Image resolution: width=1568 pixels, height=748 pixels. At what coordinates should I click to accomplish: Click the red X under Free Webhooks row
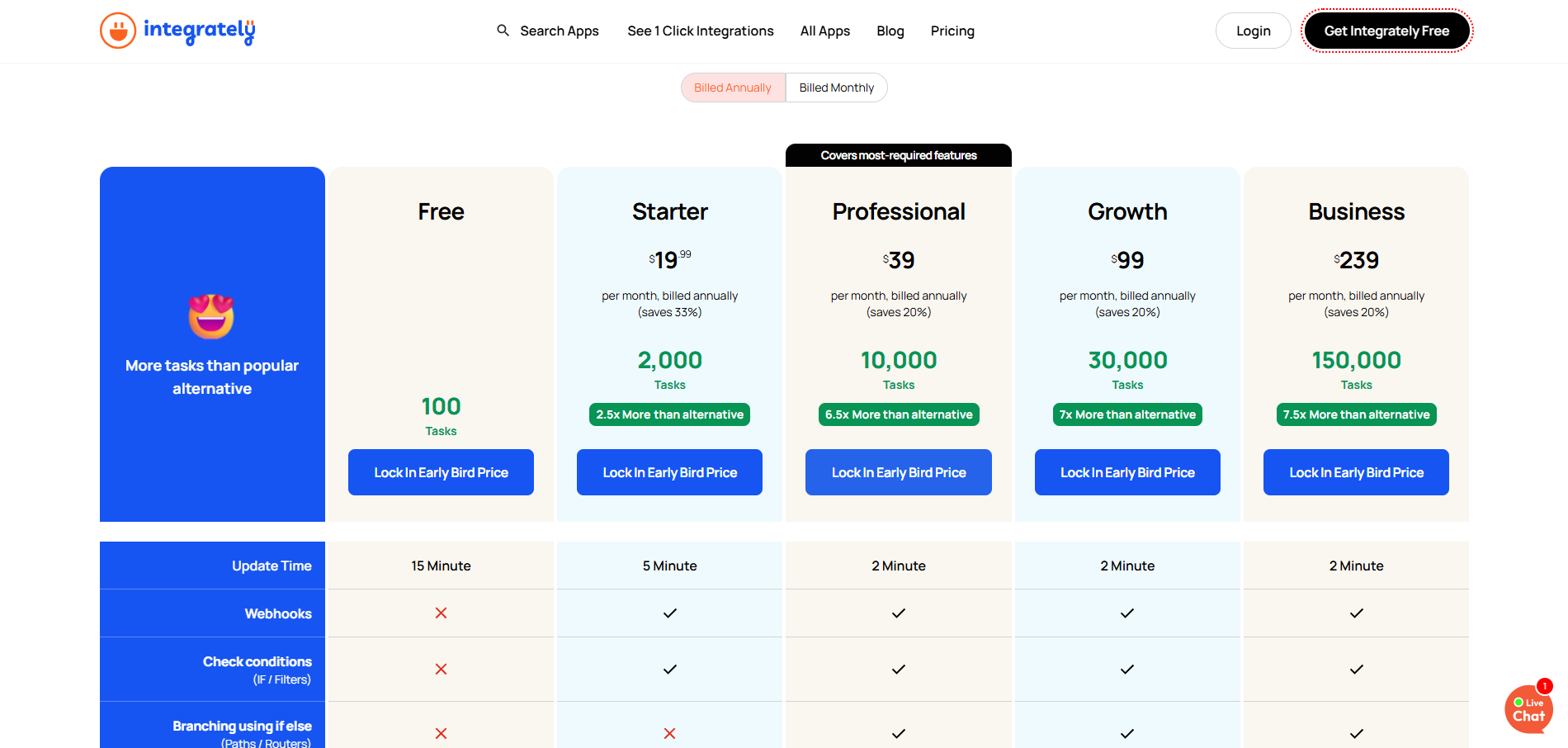tap(441, 613)
